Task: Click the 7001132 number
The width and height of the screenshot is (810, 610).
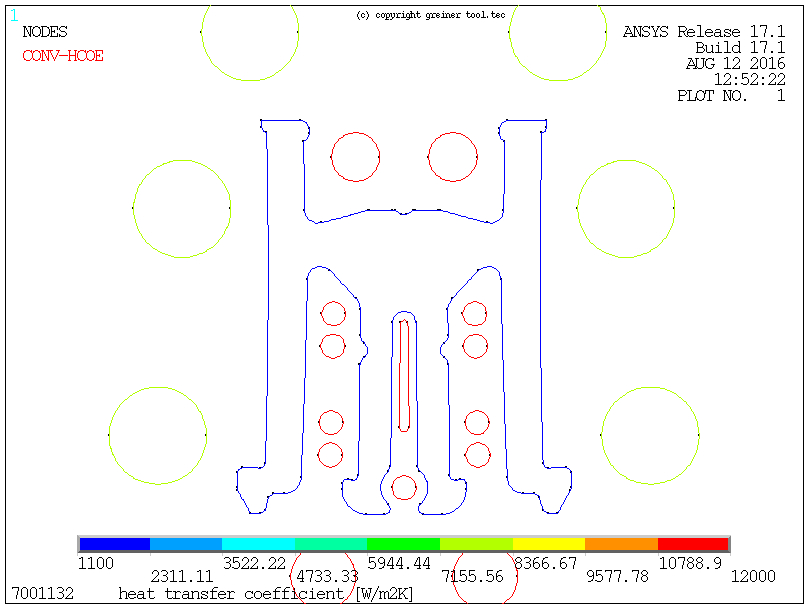Action: pyautogui.click(x=42, y=594)
